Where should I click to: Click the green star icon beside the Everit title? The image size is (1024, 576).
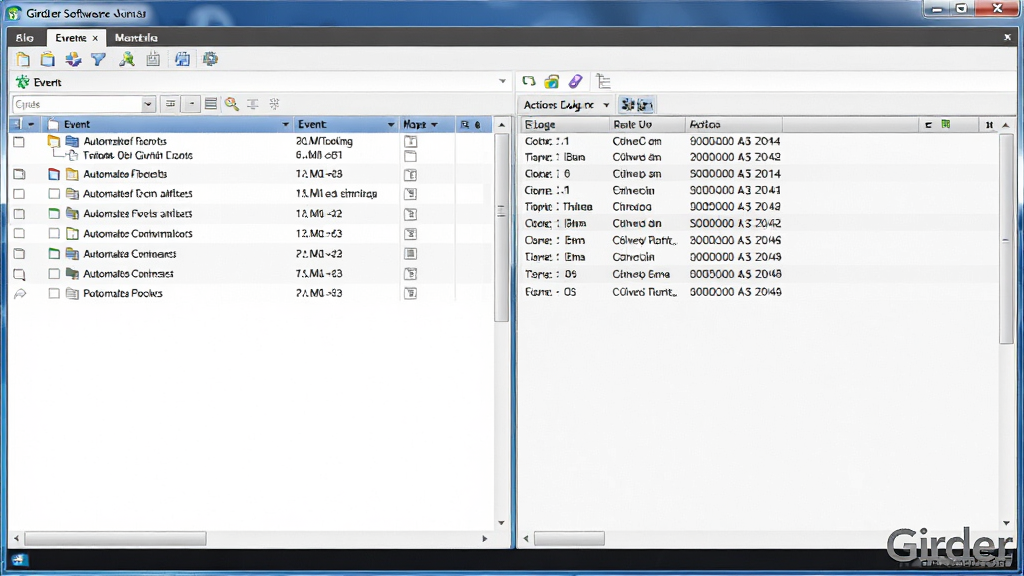(x=23, y=82)
